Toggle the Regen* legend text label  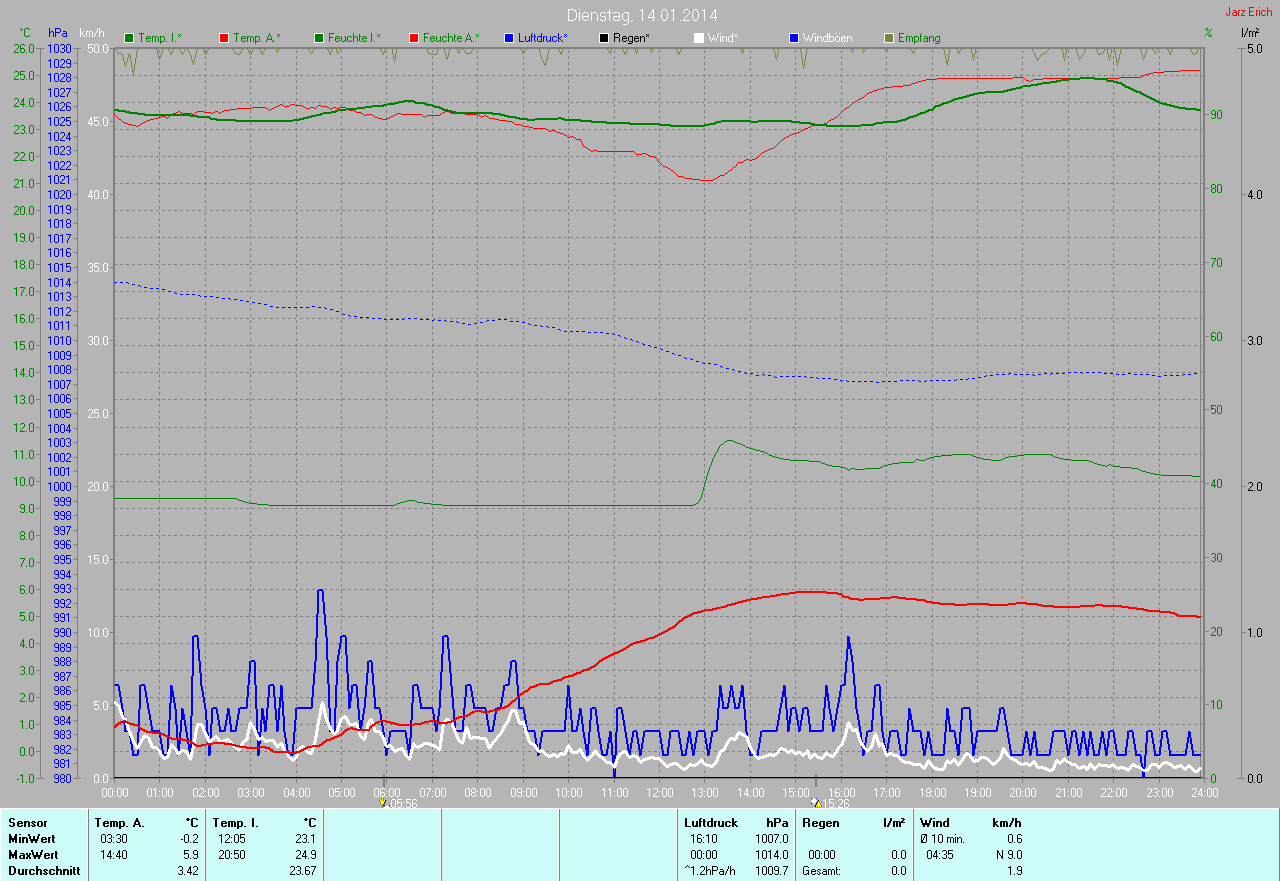631,38
